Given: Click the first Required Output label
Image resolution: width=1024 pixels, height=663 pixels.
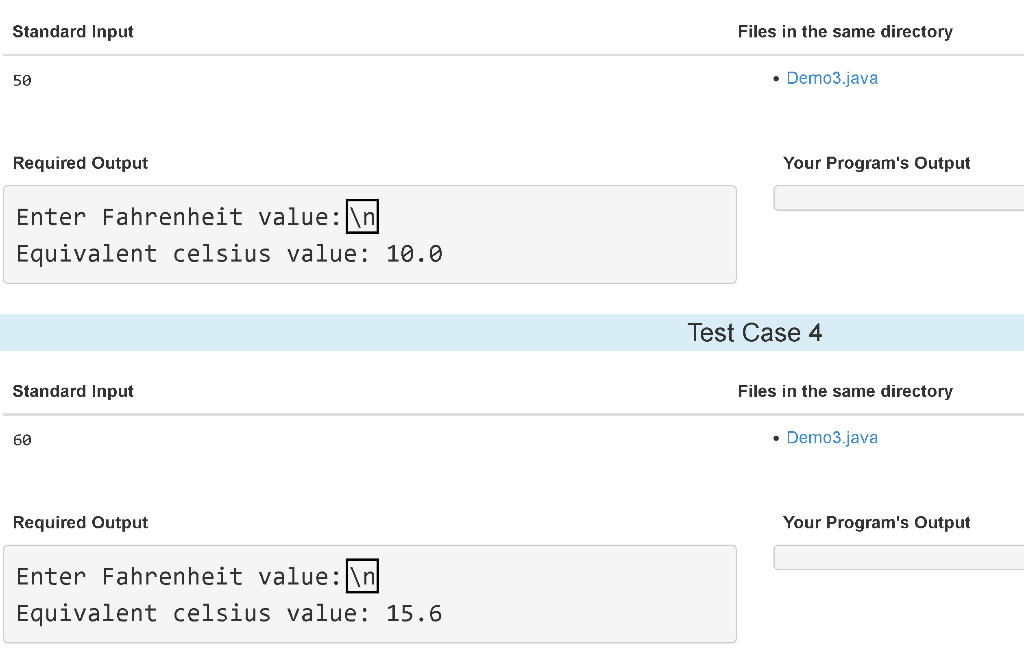Looking at the screenshot, I should pos(80,163).
